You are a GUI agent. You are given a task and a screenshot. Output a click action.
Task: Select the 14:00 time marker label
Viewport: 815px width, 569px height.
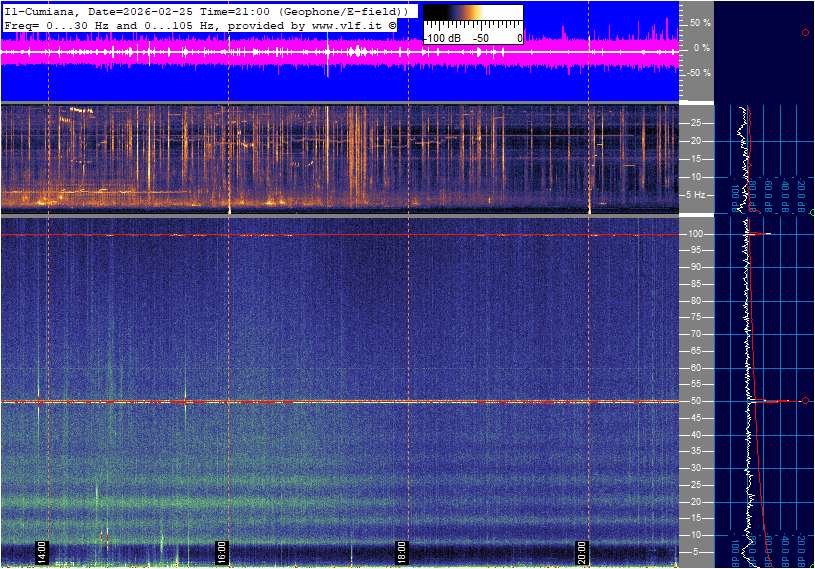click(x=42, y=551)
